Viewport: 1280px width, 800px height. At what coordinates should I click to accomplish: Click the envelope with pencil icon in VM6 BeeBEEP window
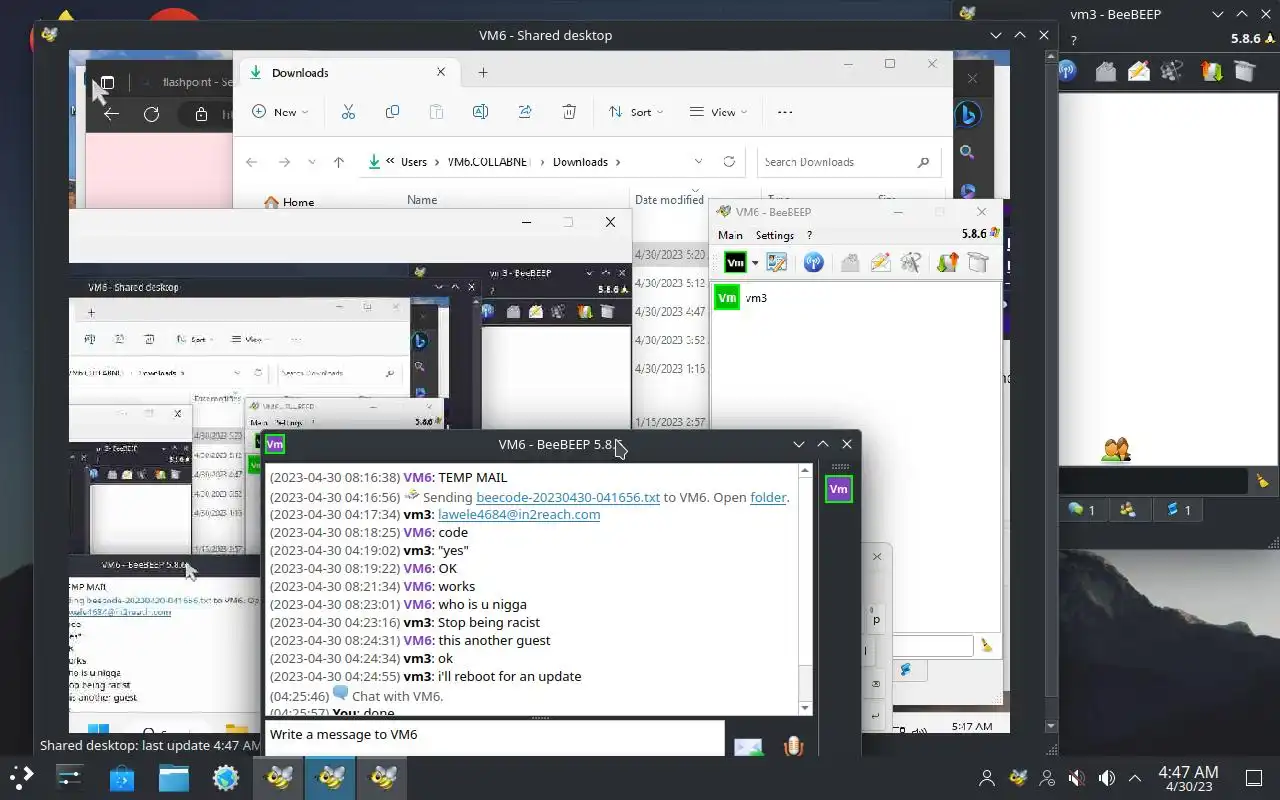[x=880, y=263]
